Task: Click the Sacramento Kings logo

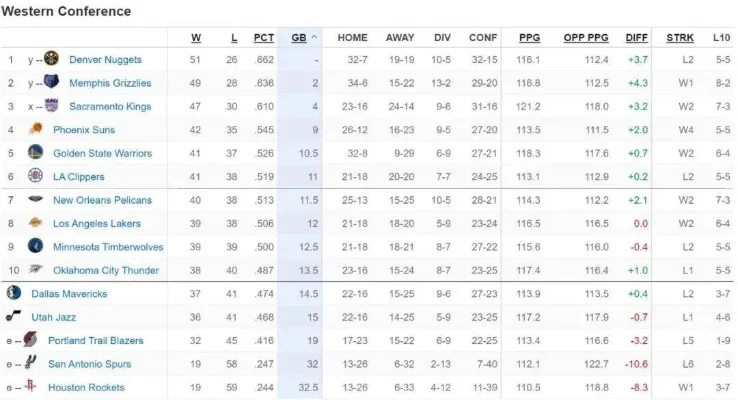Action: click(51, 105)
